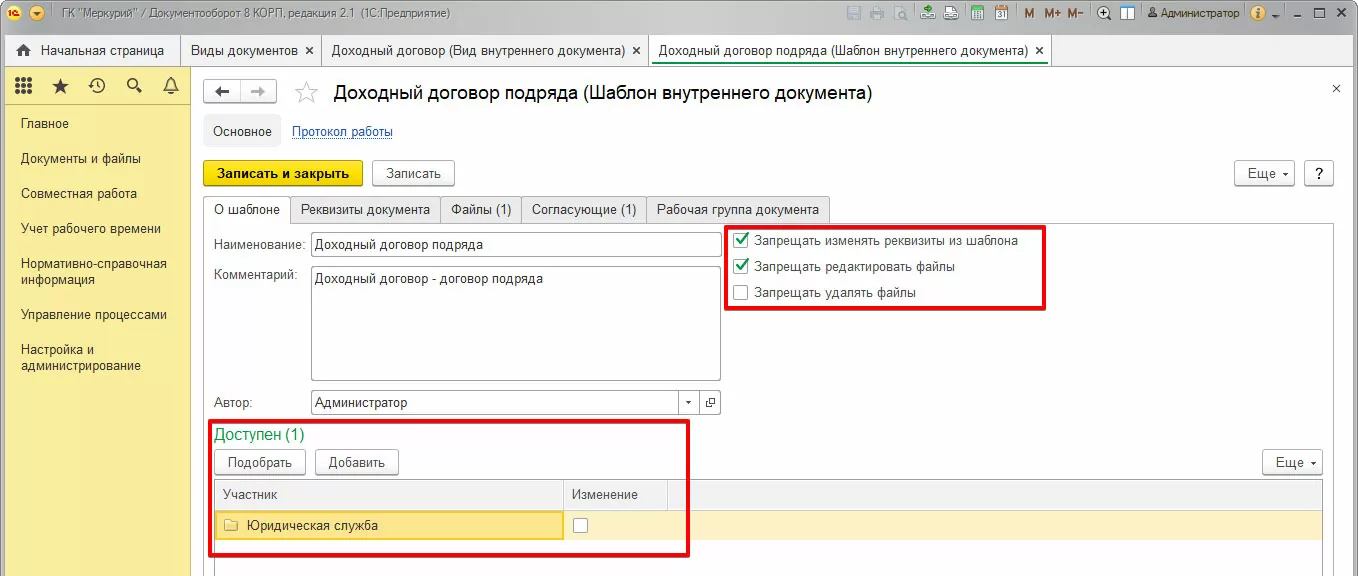Close the Виды документов tab
The width and height of the screenshot is (1358, 576).
(309, 51)
